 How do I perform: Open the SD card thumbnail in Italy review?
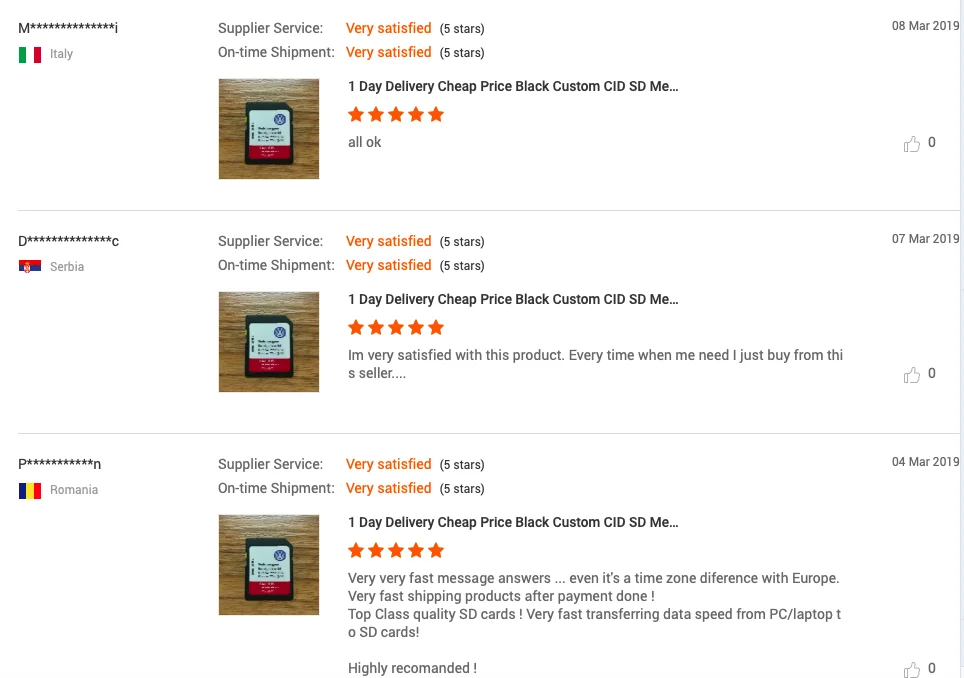269,129
